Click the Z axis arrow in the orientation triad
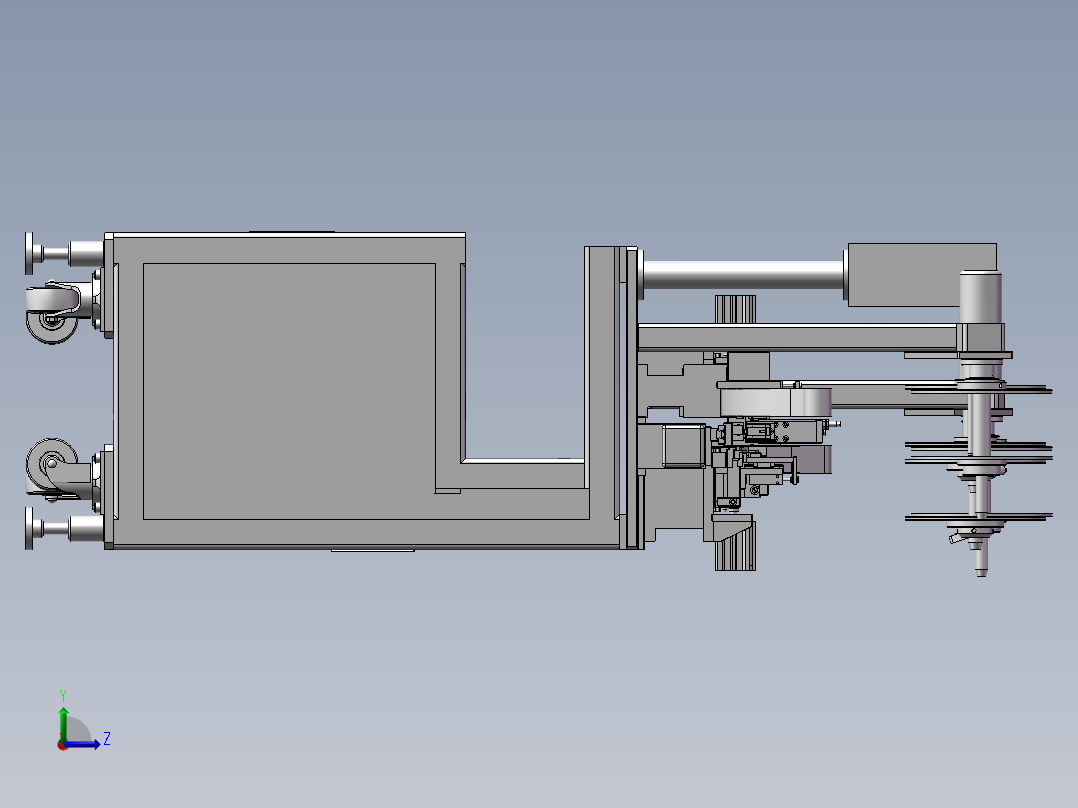The image size is (1078, 808). [98, 742]
